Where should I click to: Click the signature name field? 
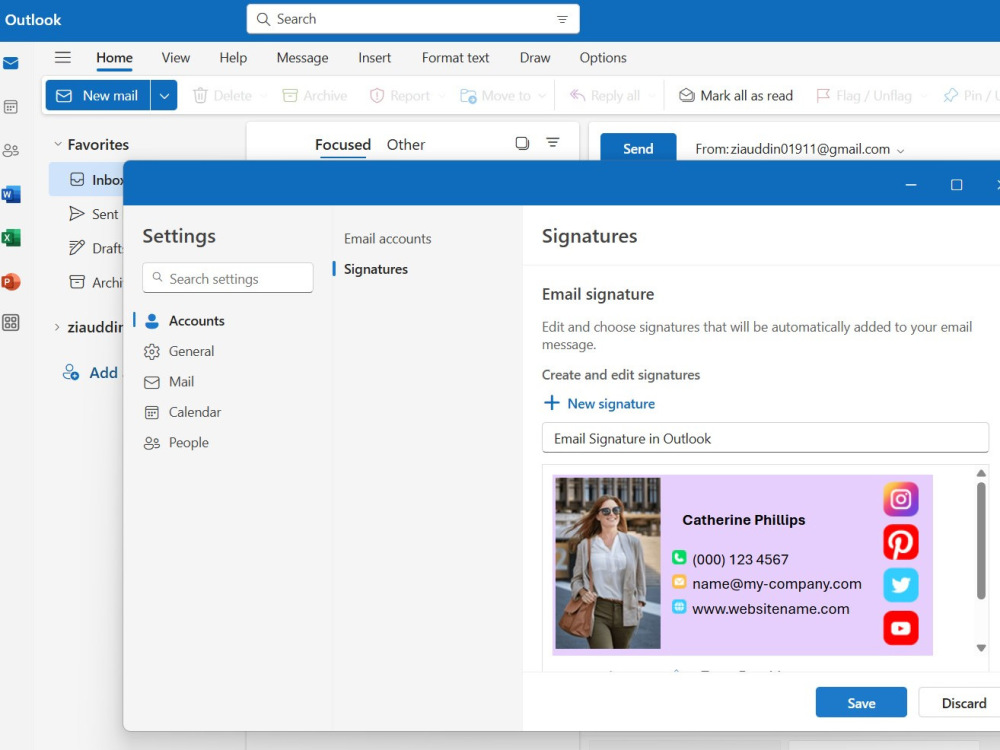765,438
